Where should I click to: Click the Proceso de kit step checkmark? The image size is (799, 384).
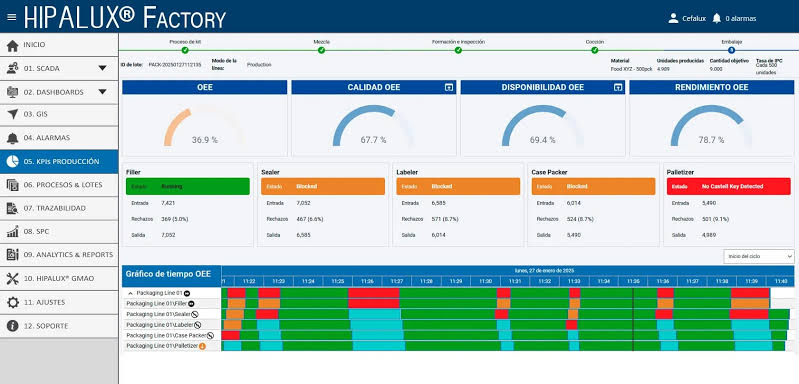(185, 50)
